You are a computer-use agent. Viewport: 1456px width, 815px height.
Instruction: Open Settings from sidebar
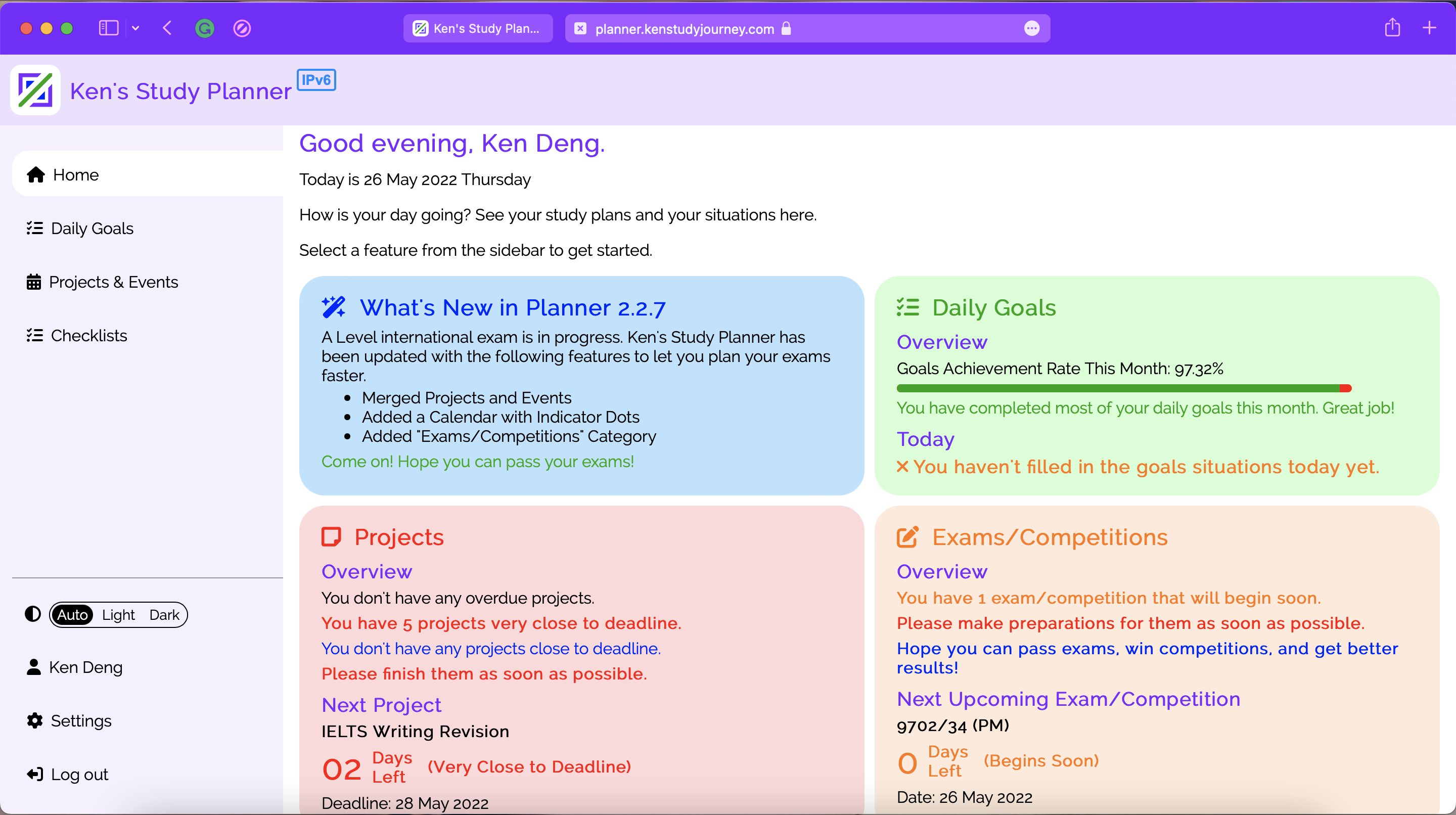click(79, 720)
